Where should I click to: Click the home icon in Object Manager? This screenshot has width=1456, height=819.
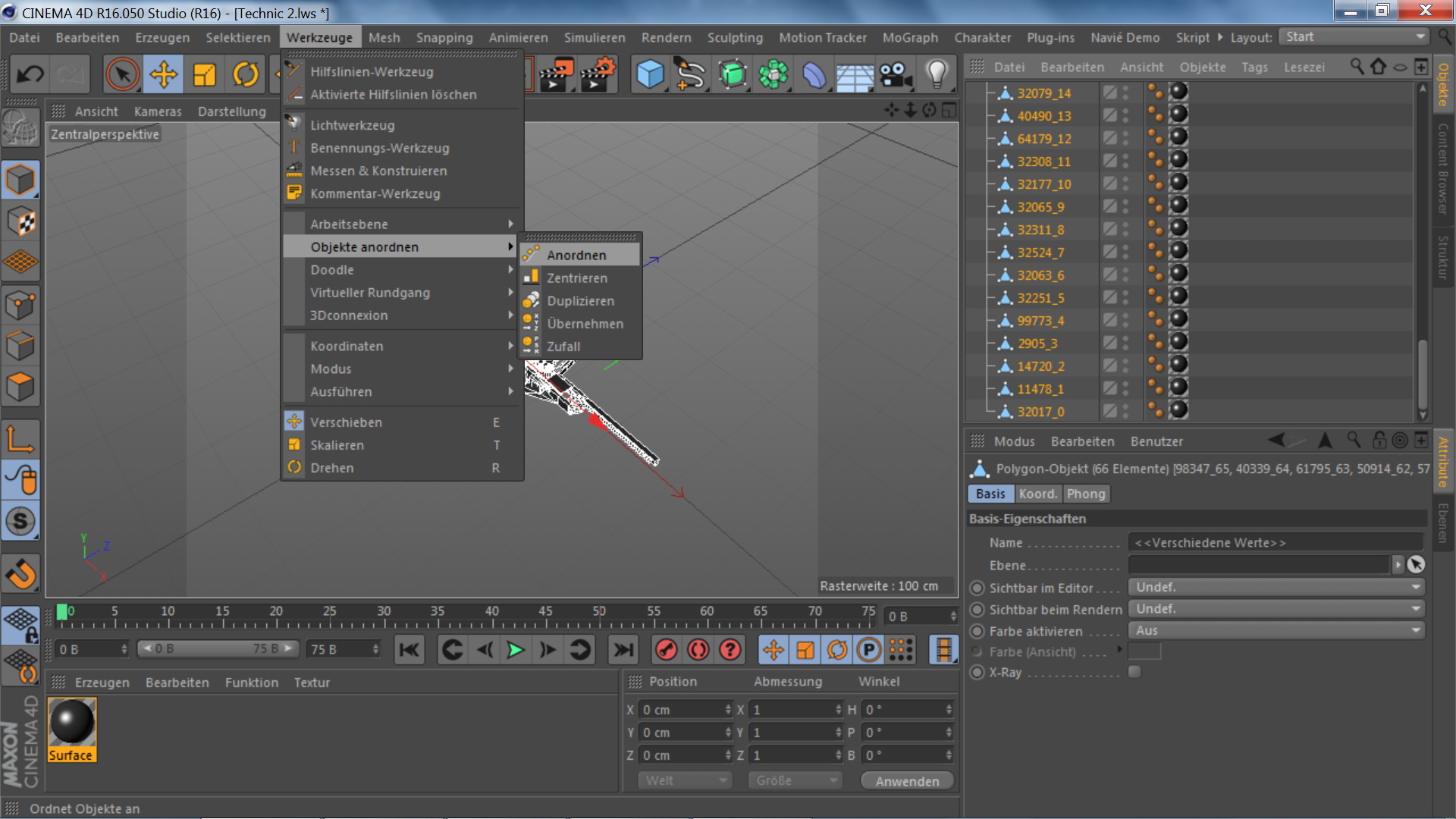pos(1378,67)
